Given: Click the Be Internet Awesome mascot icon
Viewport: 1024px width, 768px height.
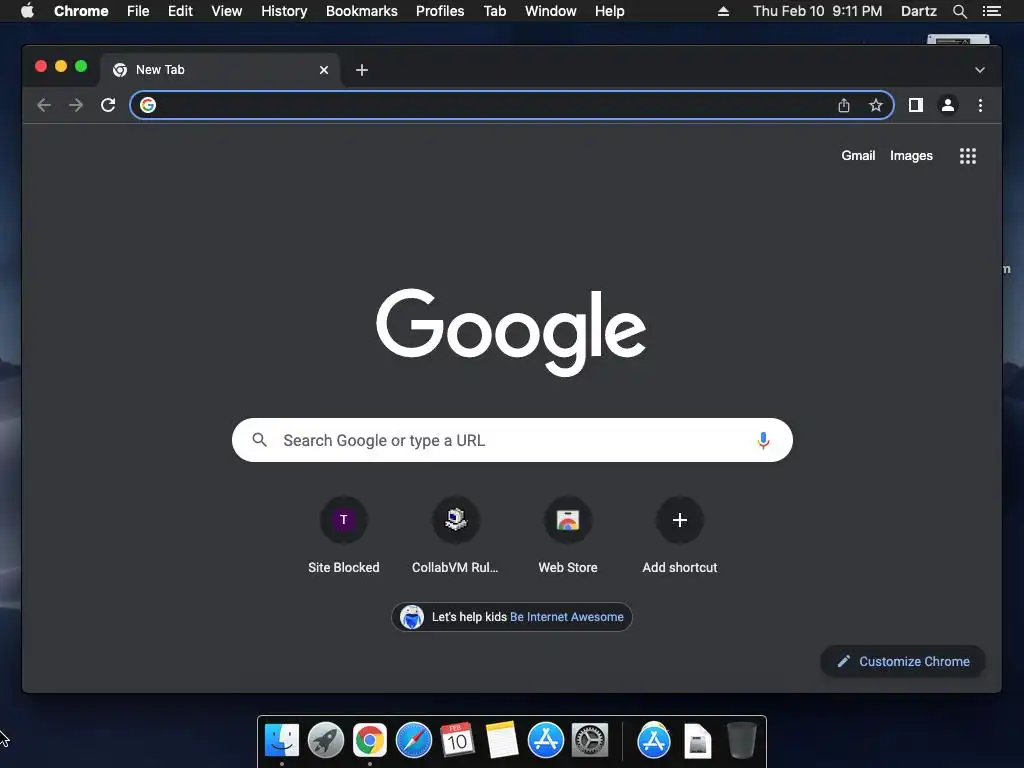Looking at the screenshot, I should [x=411, y=616].
